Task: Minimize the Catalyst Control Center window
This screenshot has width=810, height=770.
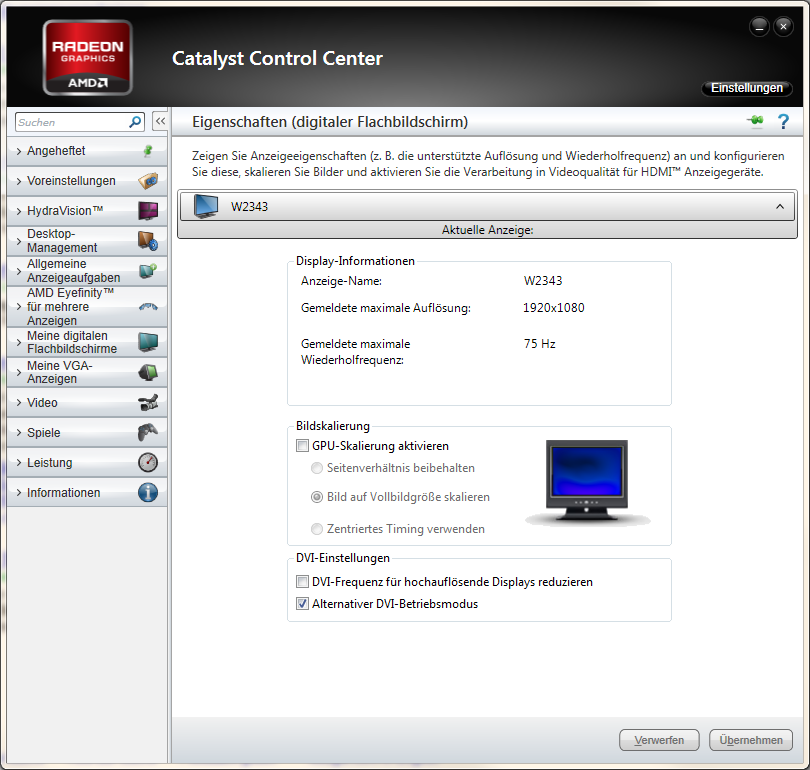Action: [x=759, y=26]
